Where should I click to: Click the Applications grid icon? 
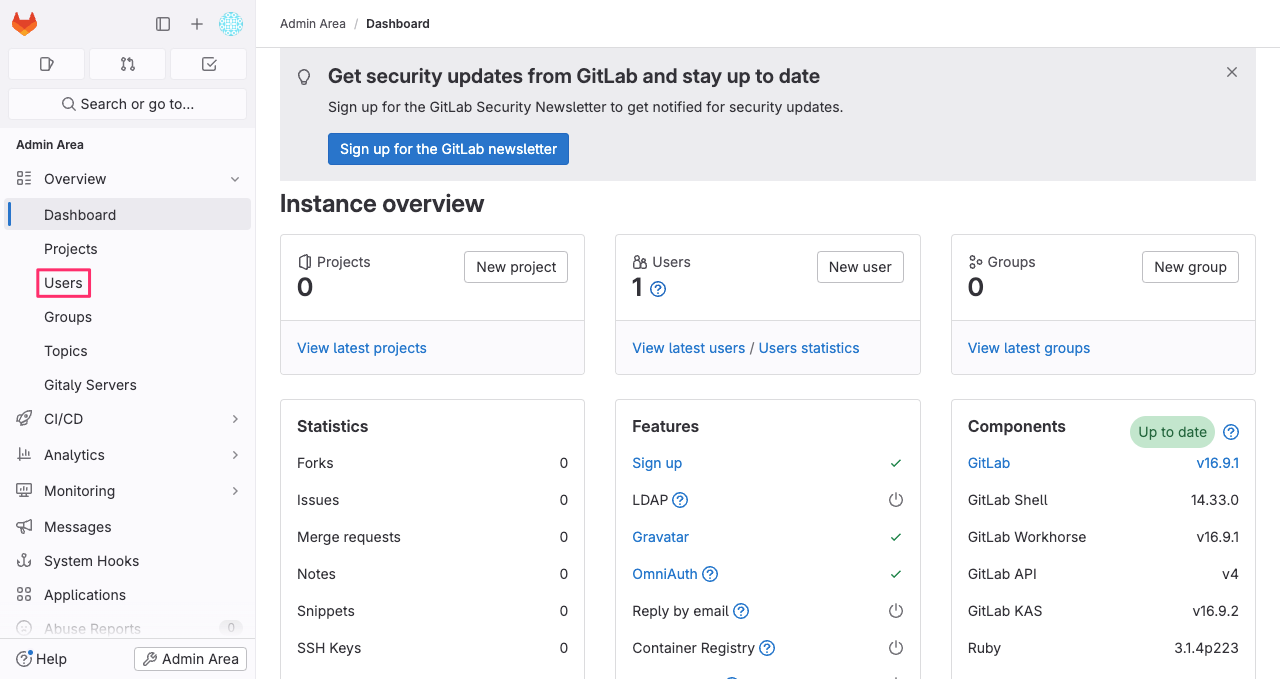[24, 595]
